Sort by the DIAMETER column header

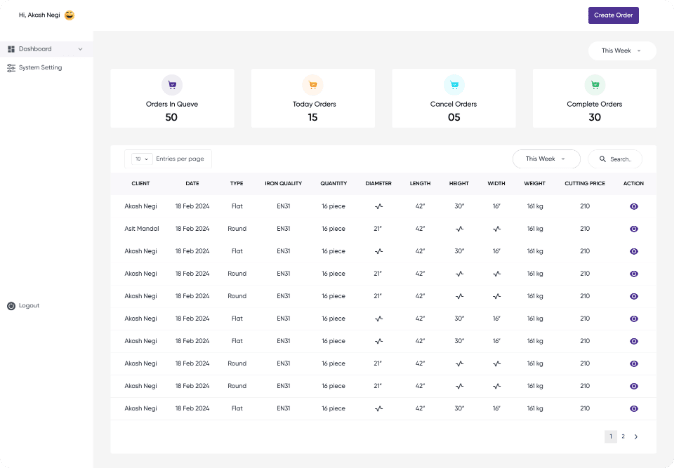[378, 184]
